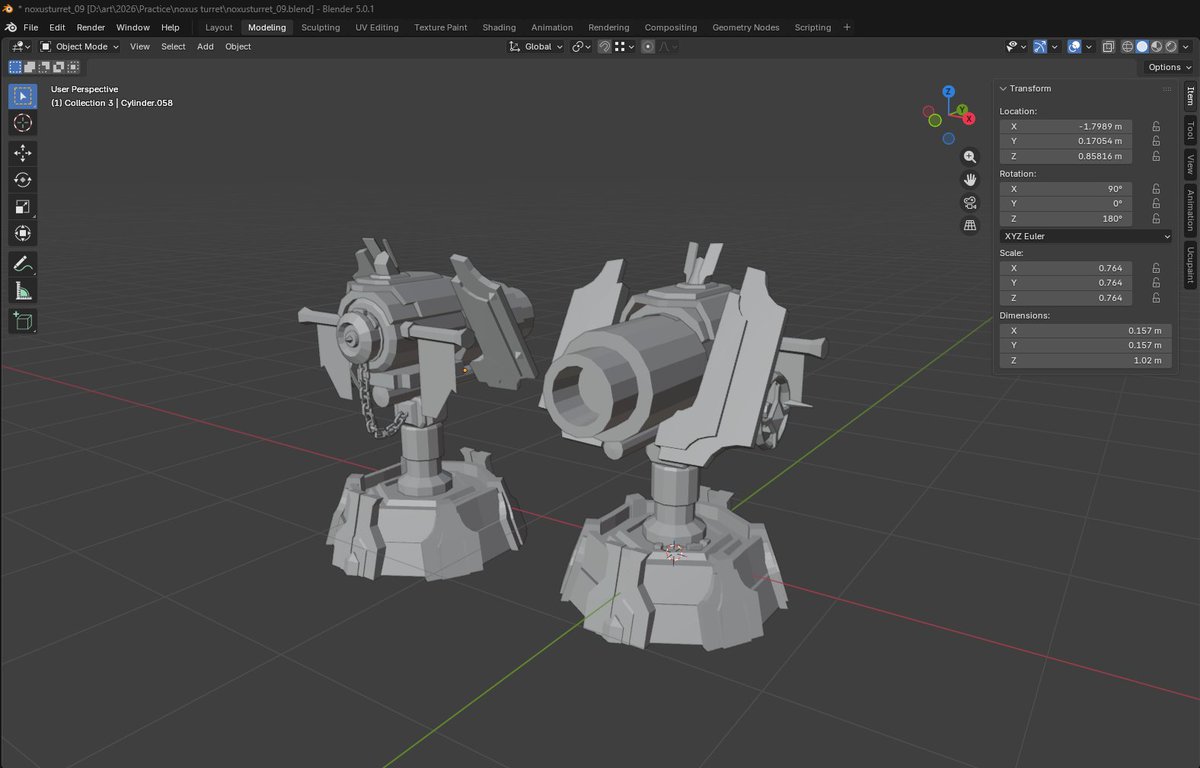1200x768 pixels.
Task: Open the Options dropdown
Action: click(1168, 67)
